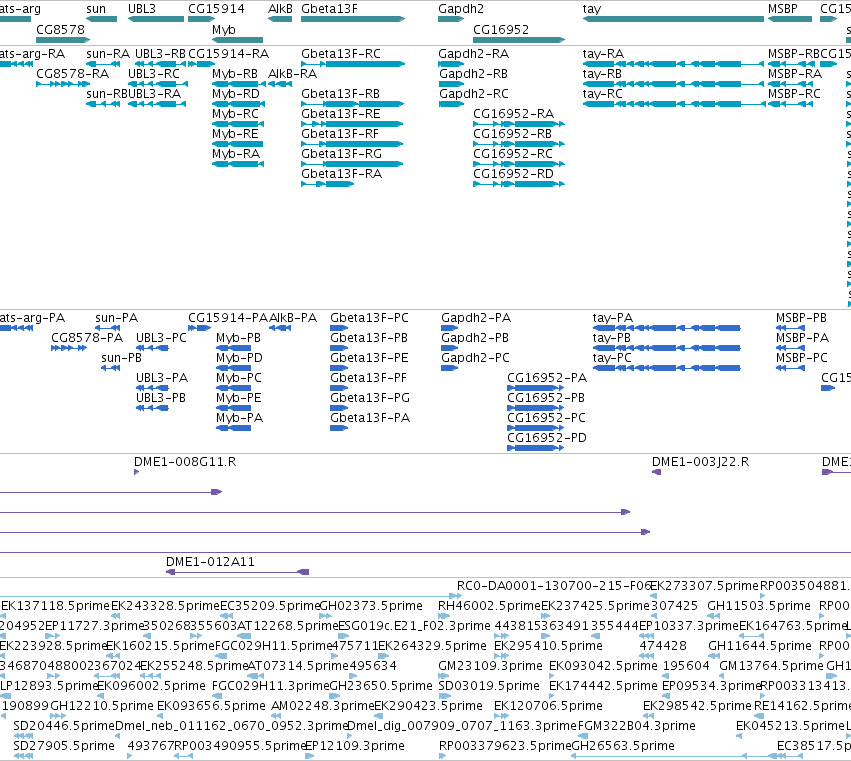
Task: Open the CG8578-PA protein label
Action: pos(87,338)
